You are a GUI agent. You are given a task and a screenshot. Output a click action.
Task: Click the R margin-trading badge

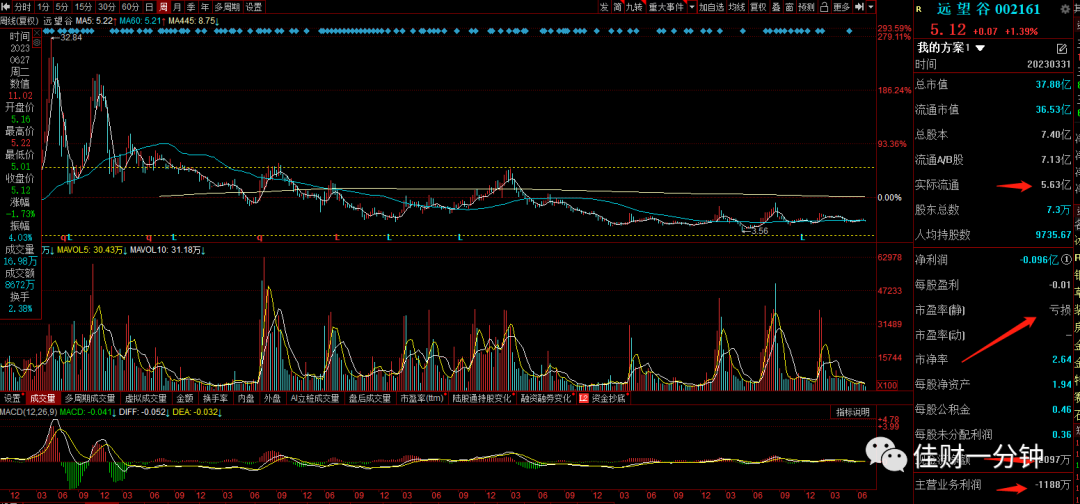click(x=919, y=9)
